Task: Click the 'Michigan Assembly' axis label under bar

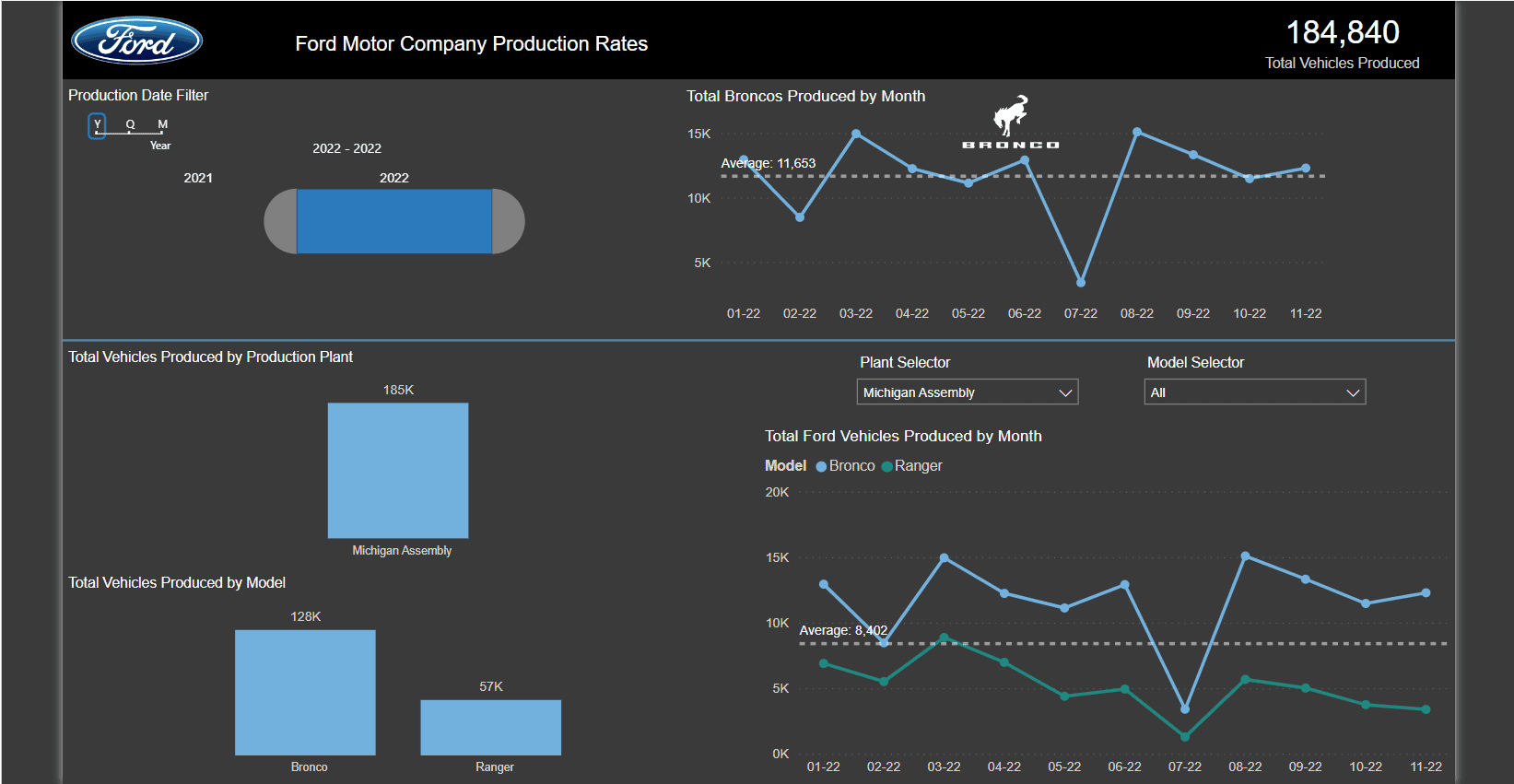Action: pos(402,550)
